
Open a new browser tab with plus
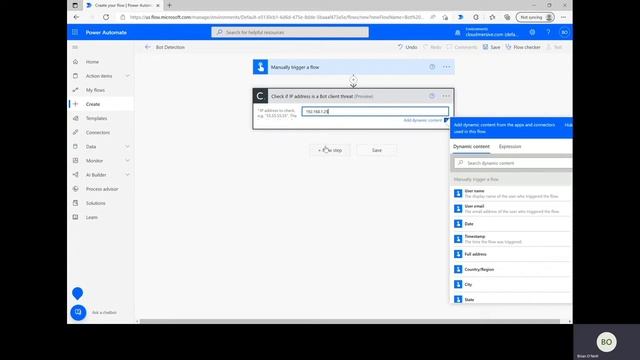click(169, 5)
